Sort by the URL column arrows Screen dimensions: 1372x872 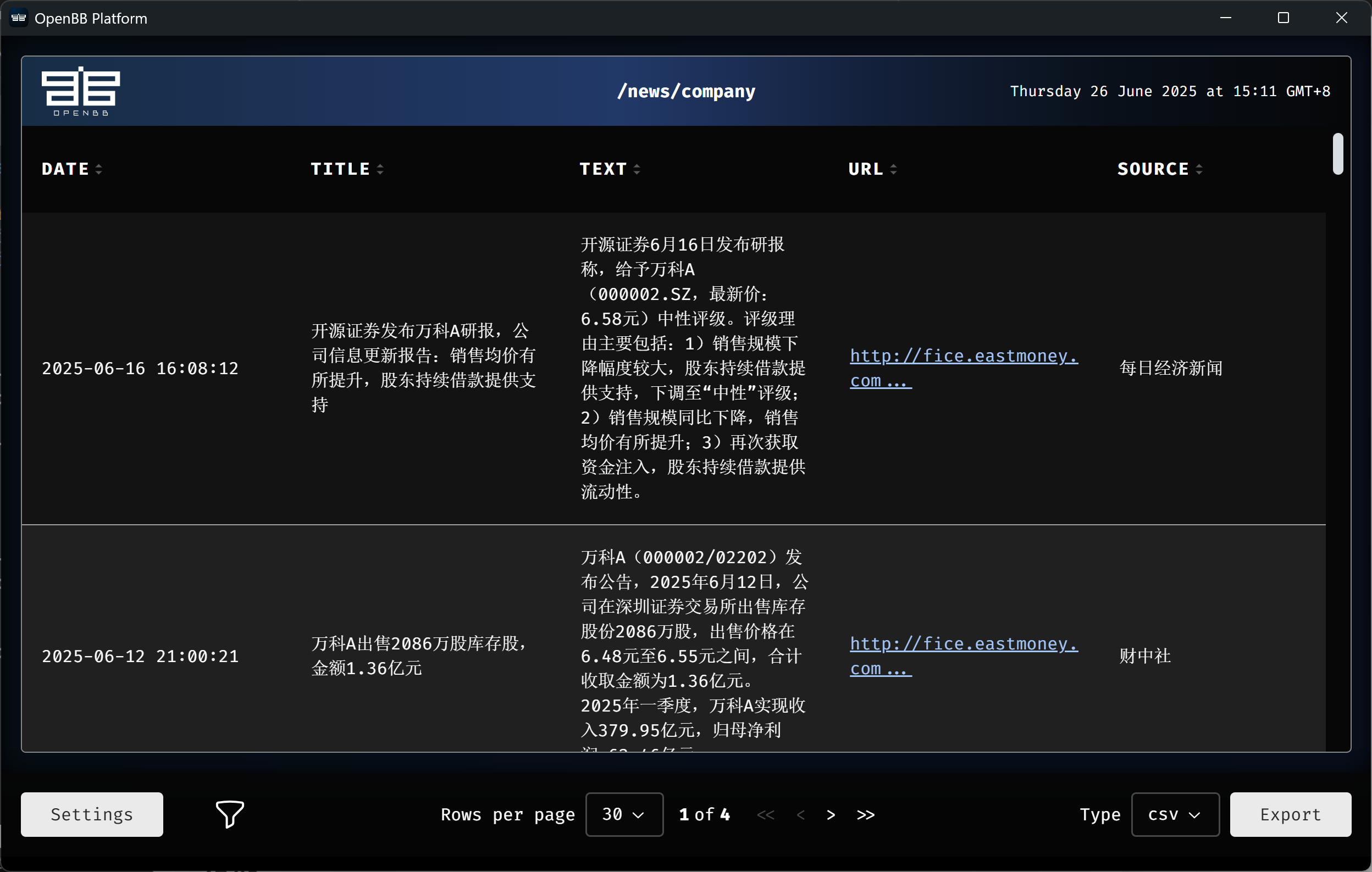[893, 169]
